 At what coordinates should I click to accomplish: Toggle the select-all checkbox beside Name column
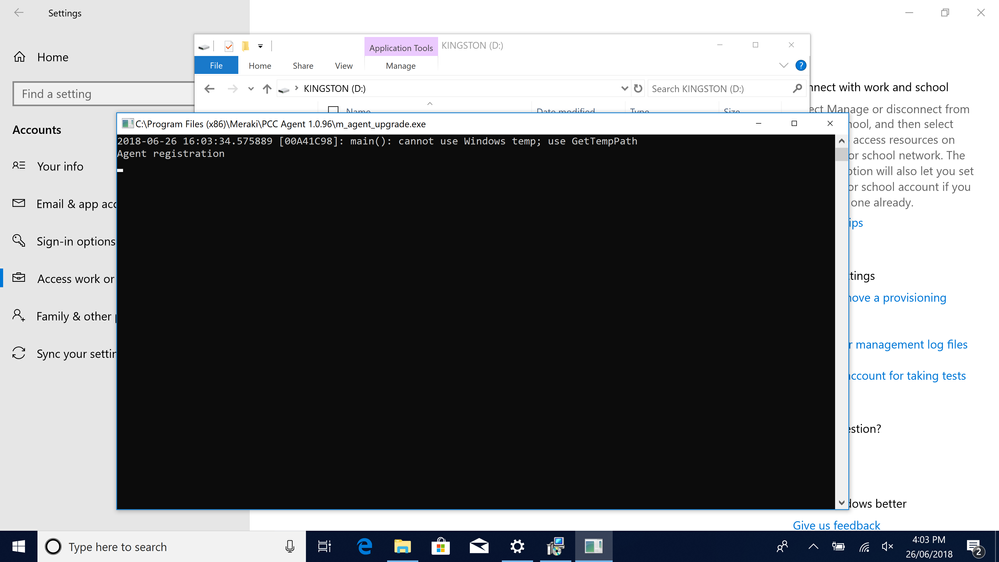click(334, 112)
